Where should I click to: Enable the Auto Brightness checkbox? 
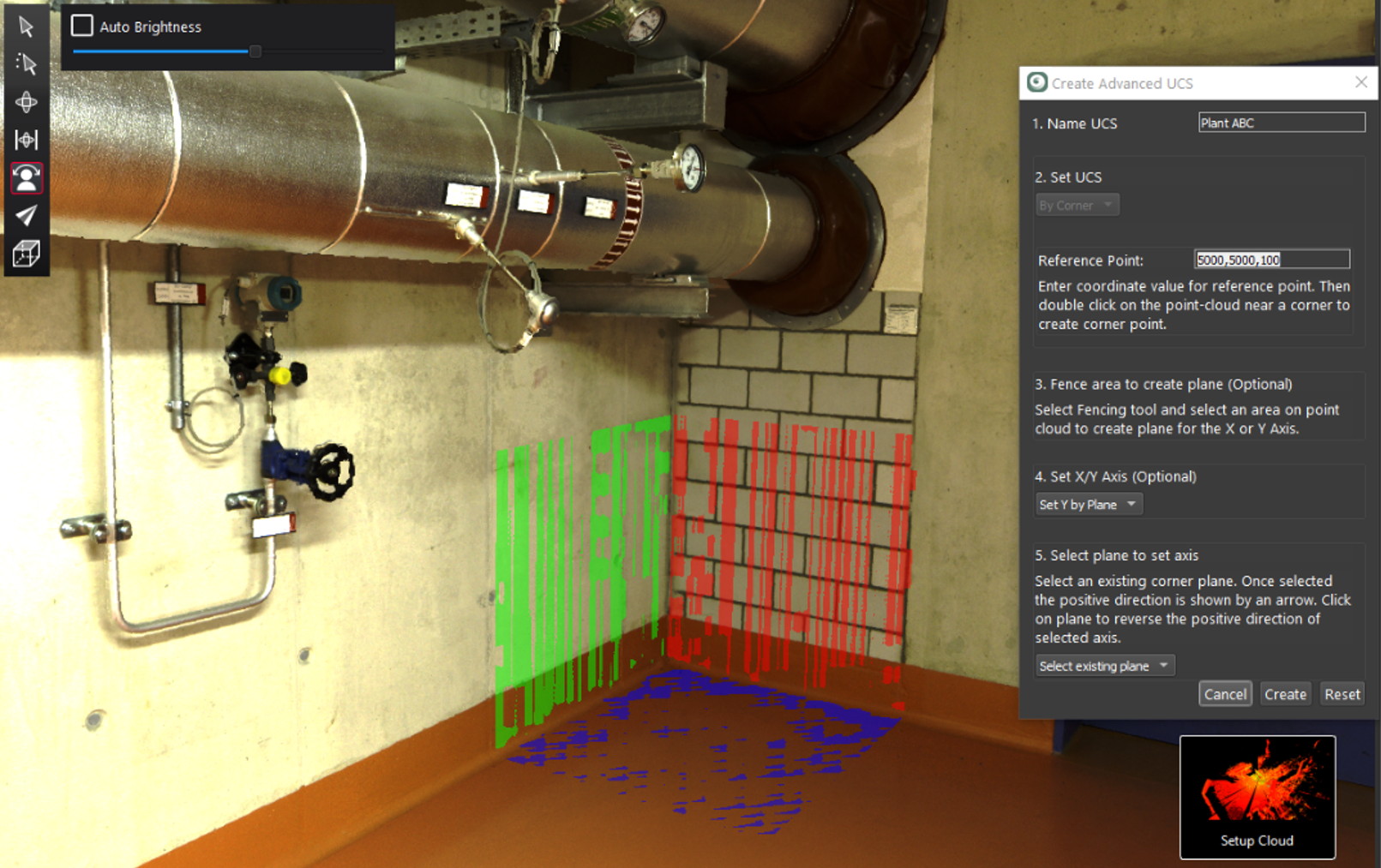pyautogui.click(x=82, y=26)
